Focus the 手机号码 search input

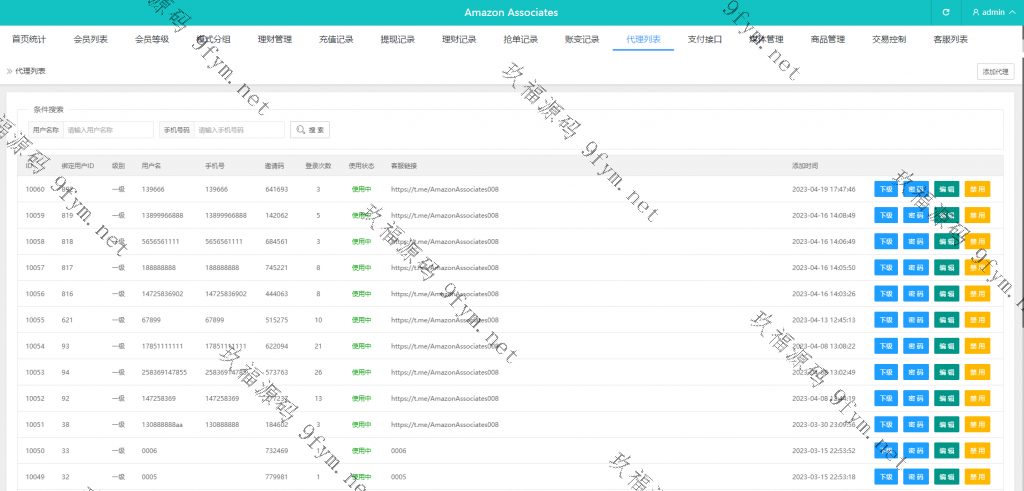click(x=239, y=130)
